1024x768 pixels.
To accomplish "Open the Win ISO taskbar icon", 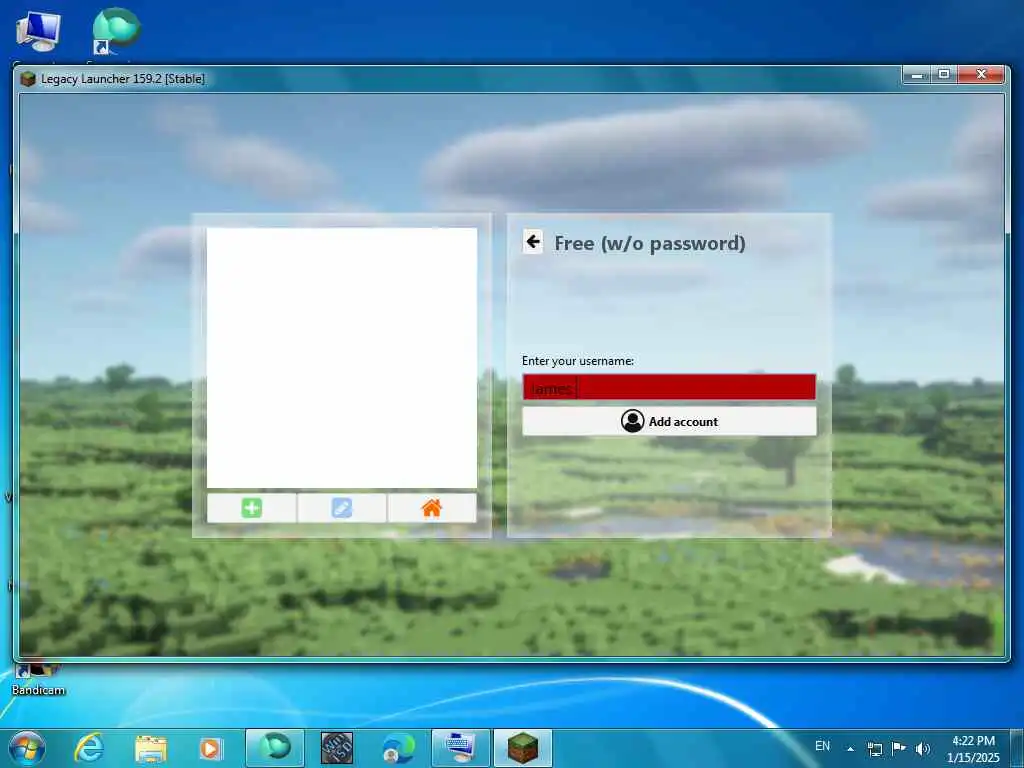I will click(337, 748).
